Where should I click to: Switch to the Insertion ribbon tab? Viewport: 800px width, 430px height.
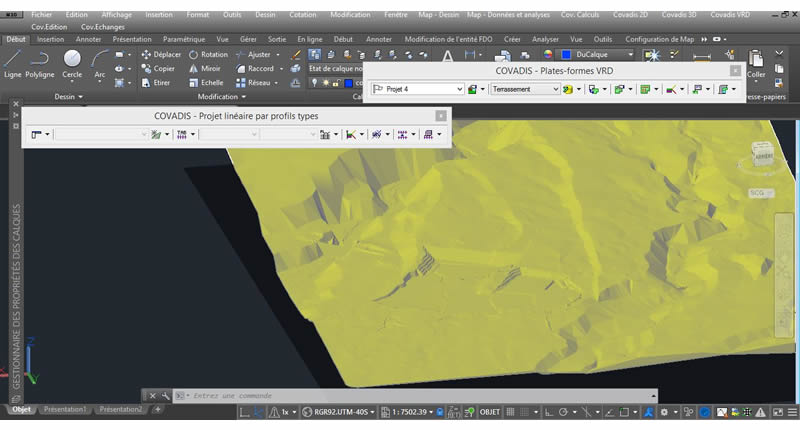[x=50, y=39]
